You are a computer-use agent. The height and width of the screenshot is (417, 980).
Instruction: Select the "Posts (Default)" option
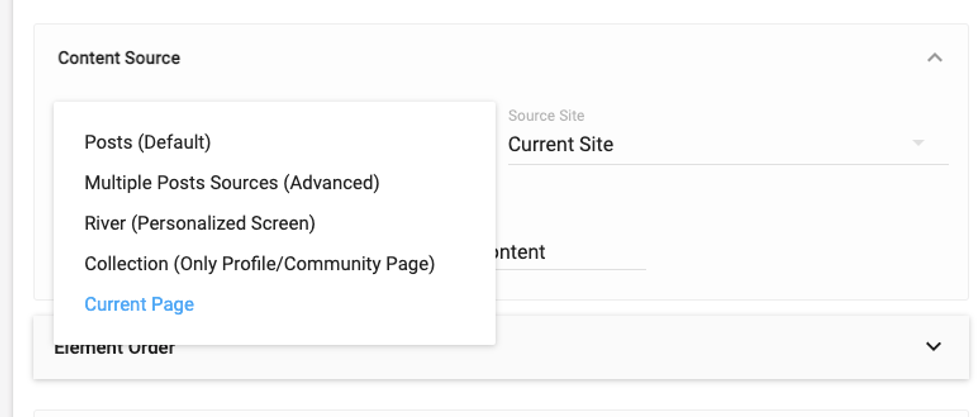[148, 142]
